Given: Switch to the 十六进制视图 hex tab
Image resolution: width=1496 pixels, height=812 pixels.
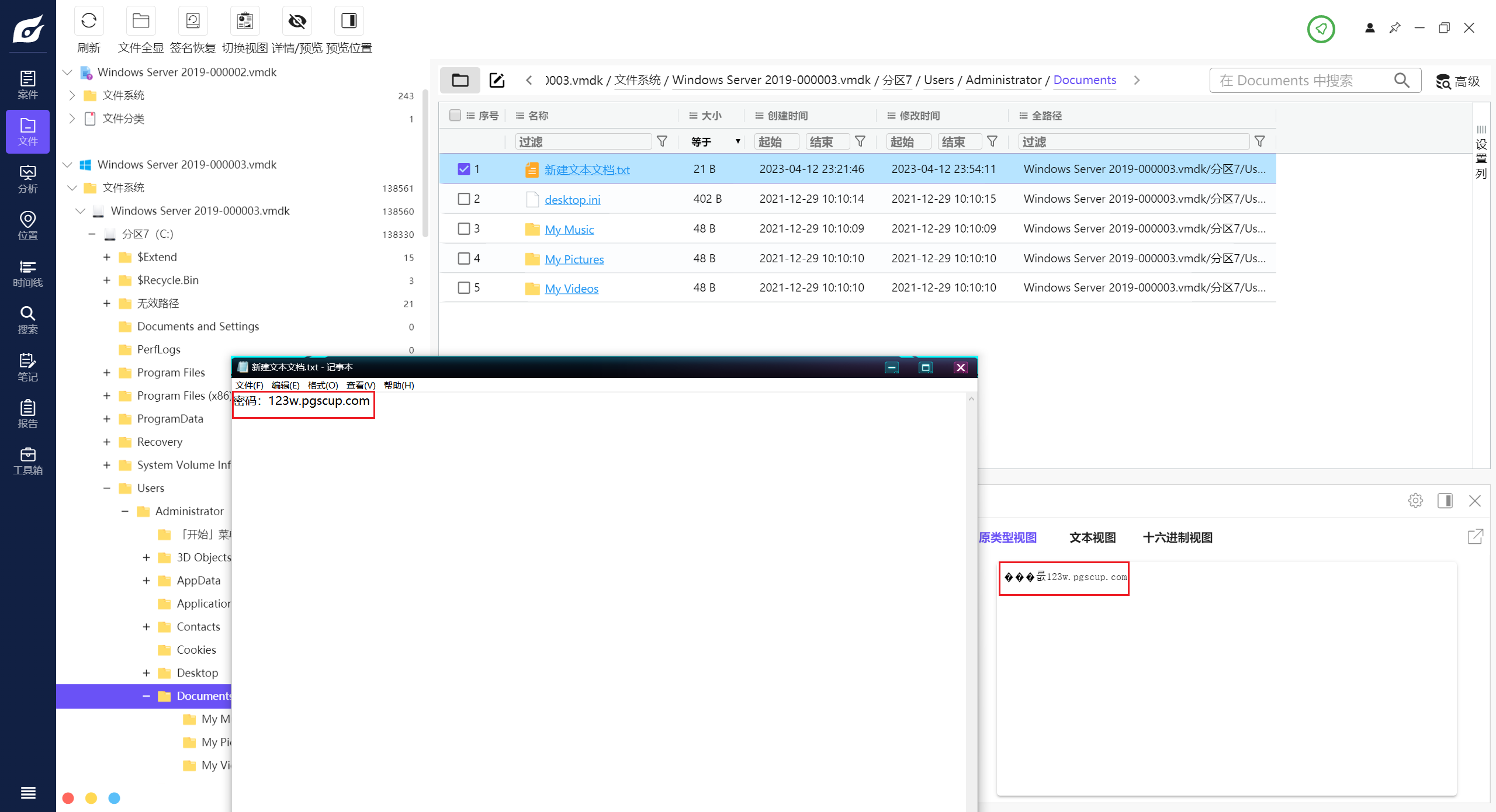Looking at the screenshot, I should (1177, 537).
